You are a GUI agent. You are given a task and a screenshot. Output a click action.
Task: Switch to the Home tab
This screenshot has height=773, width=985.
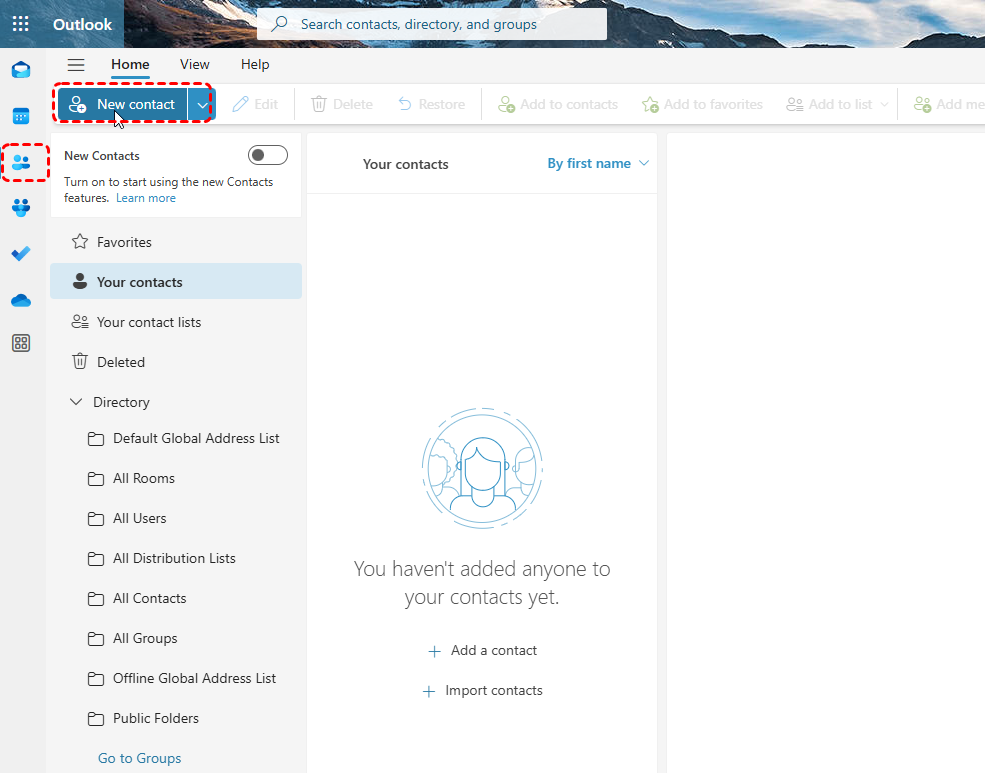point(130,65)
